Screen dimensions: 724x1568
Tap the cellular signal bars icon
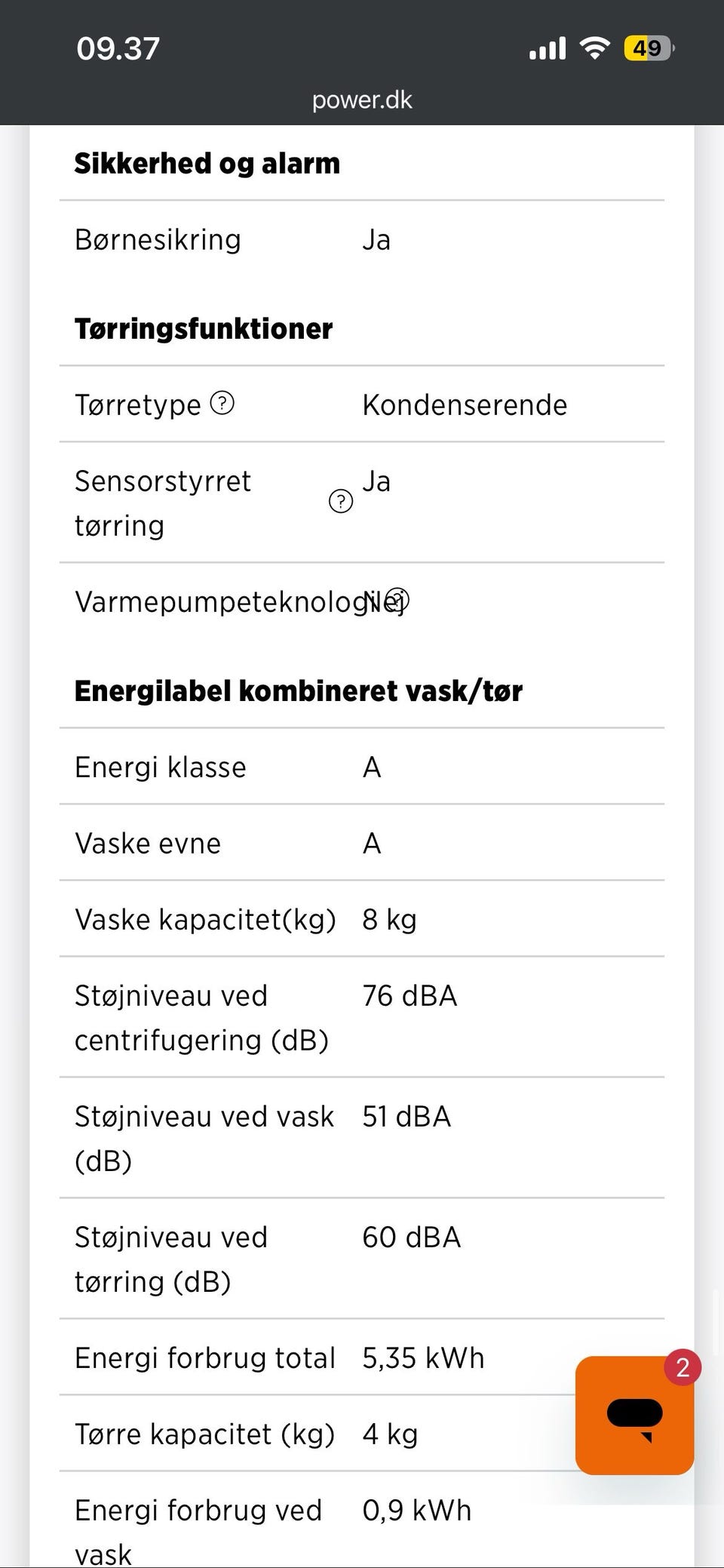548,48
